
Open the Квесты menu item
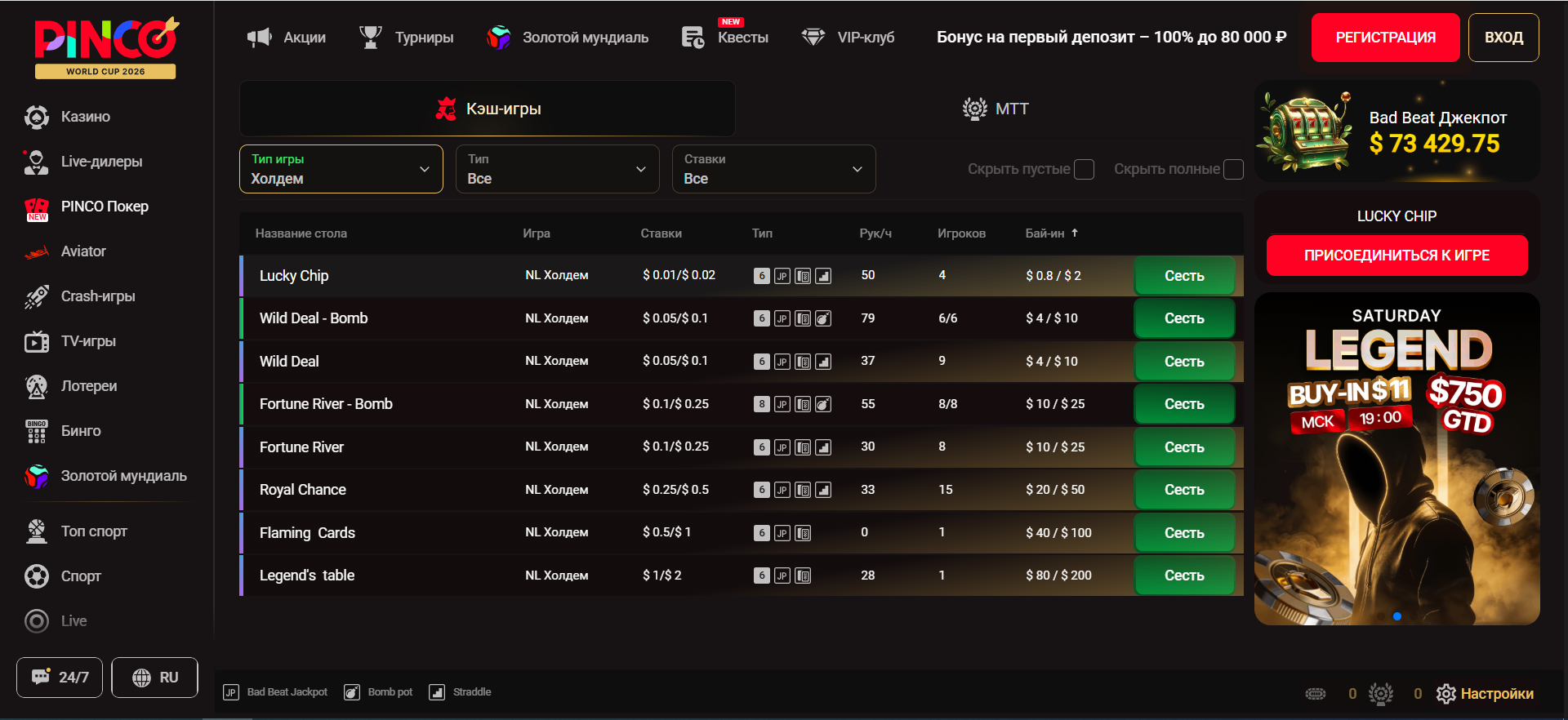click(725, 37)
